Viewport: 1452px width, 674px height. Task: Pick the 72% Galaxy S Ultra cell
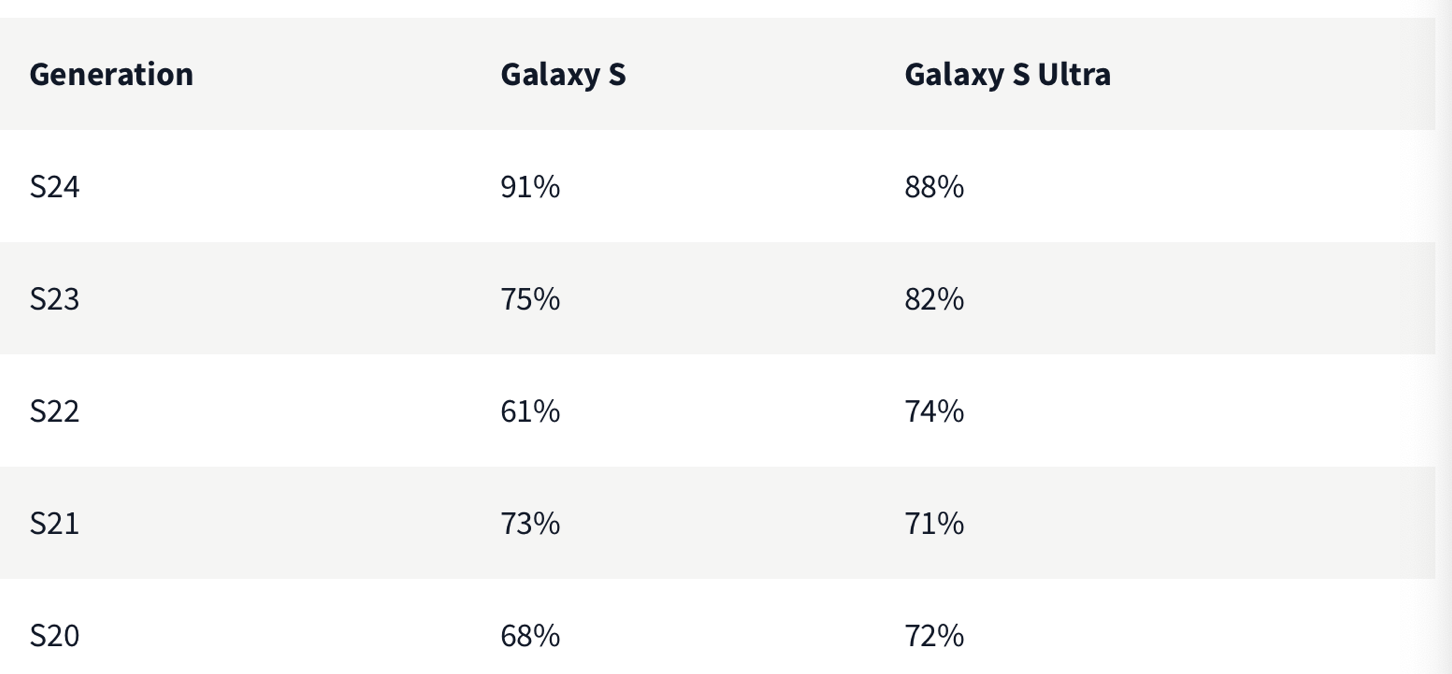pos(934,635)
